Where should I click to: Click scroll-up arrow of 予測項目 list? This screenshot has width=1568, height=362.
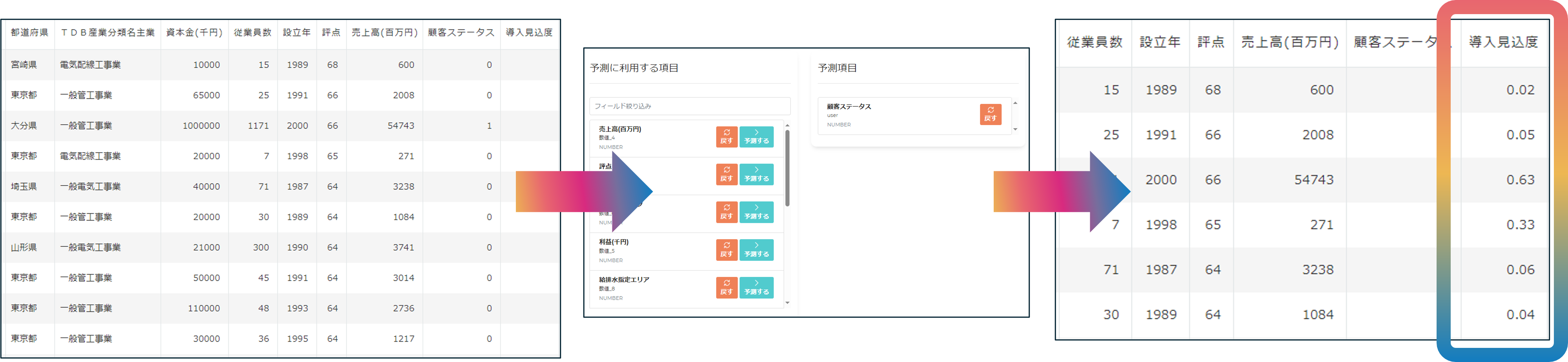point(1015,103)
